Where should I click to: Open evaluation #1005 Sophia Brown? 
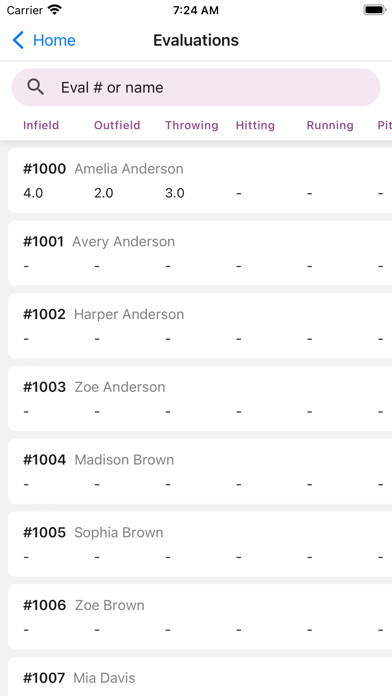pos(200,544)
